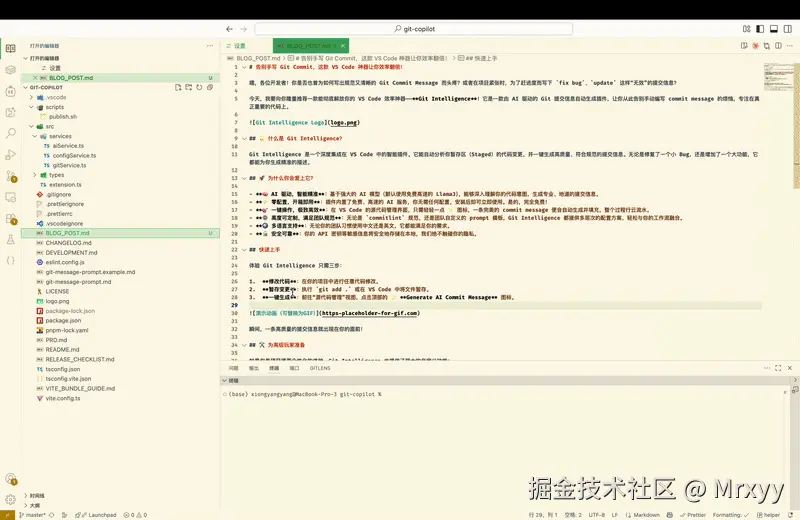Collapse all folders in explorer
This screenshot has height=520, width=800.
click(x=210, y=87)
